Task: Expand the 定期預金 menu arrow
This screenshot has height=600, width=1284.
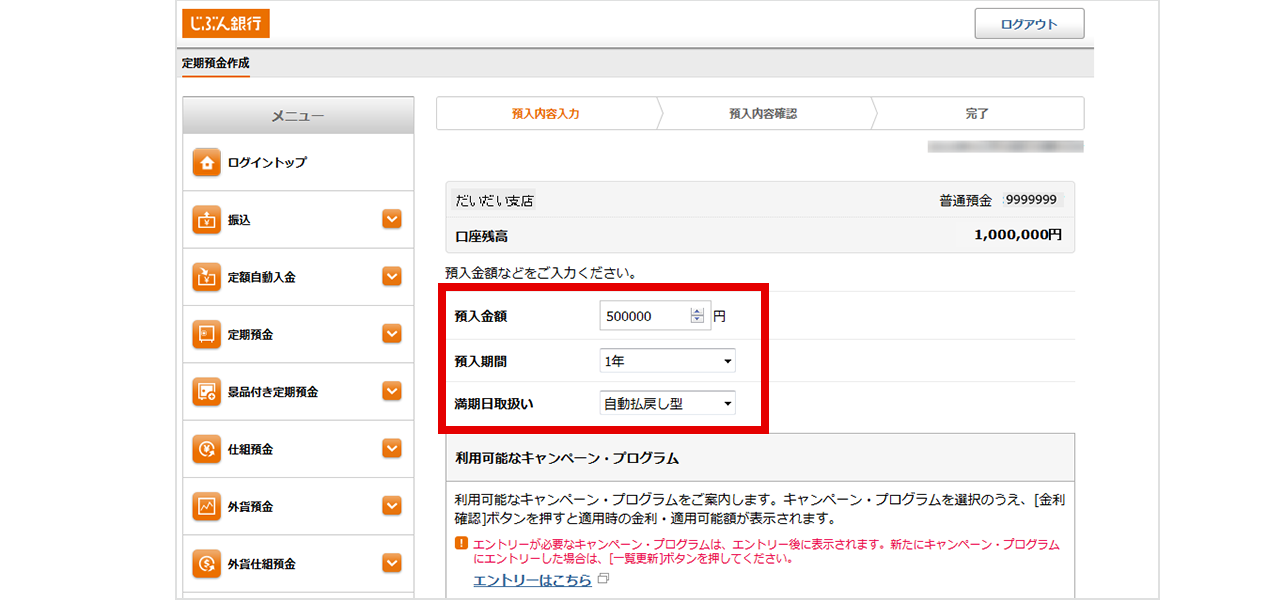Action: pyautogui.click(x=392, y=334)
